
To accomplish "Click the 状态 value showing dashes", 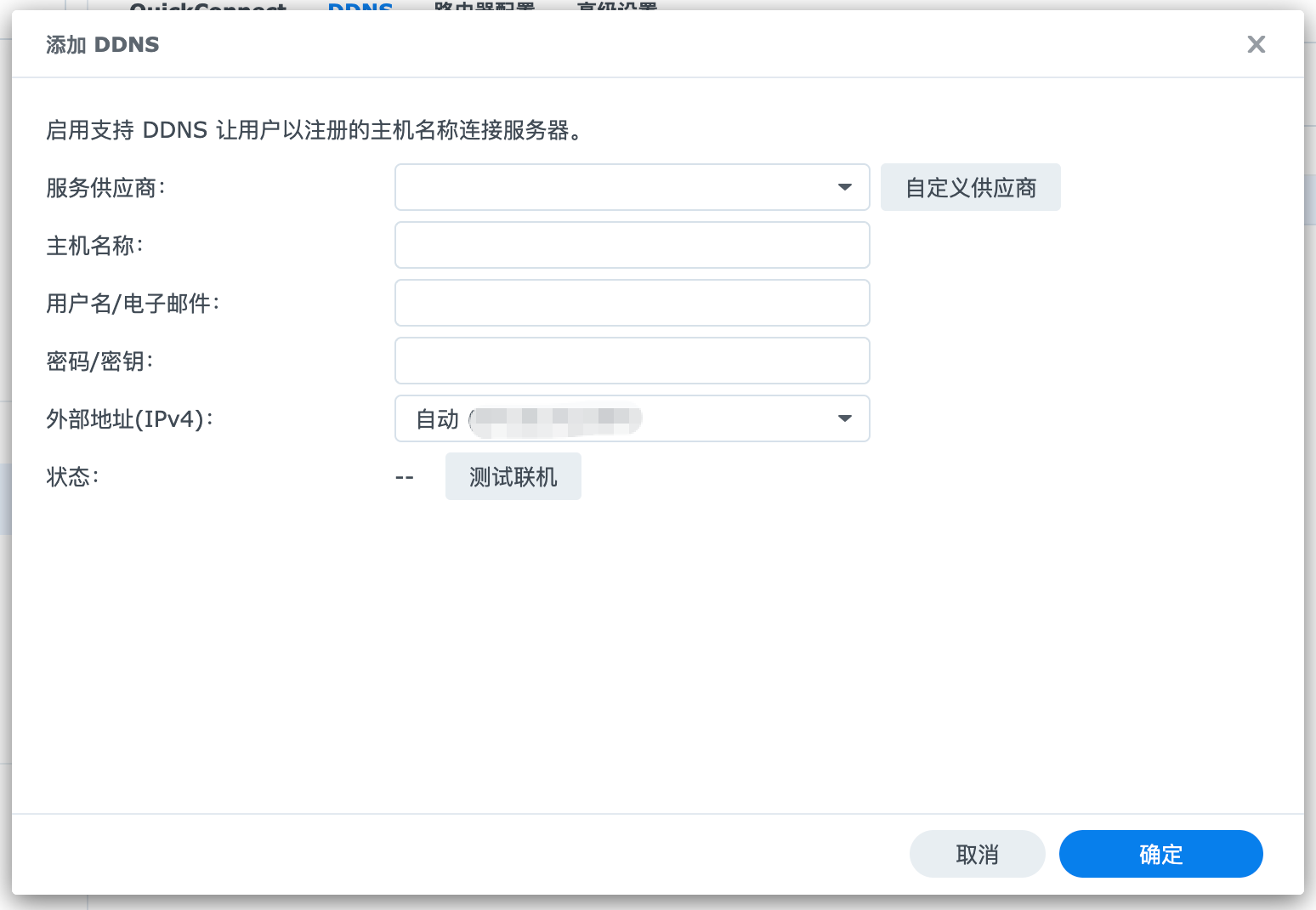I will (x=405, y=477).
